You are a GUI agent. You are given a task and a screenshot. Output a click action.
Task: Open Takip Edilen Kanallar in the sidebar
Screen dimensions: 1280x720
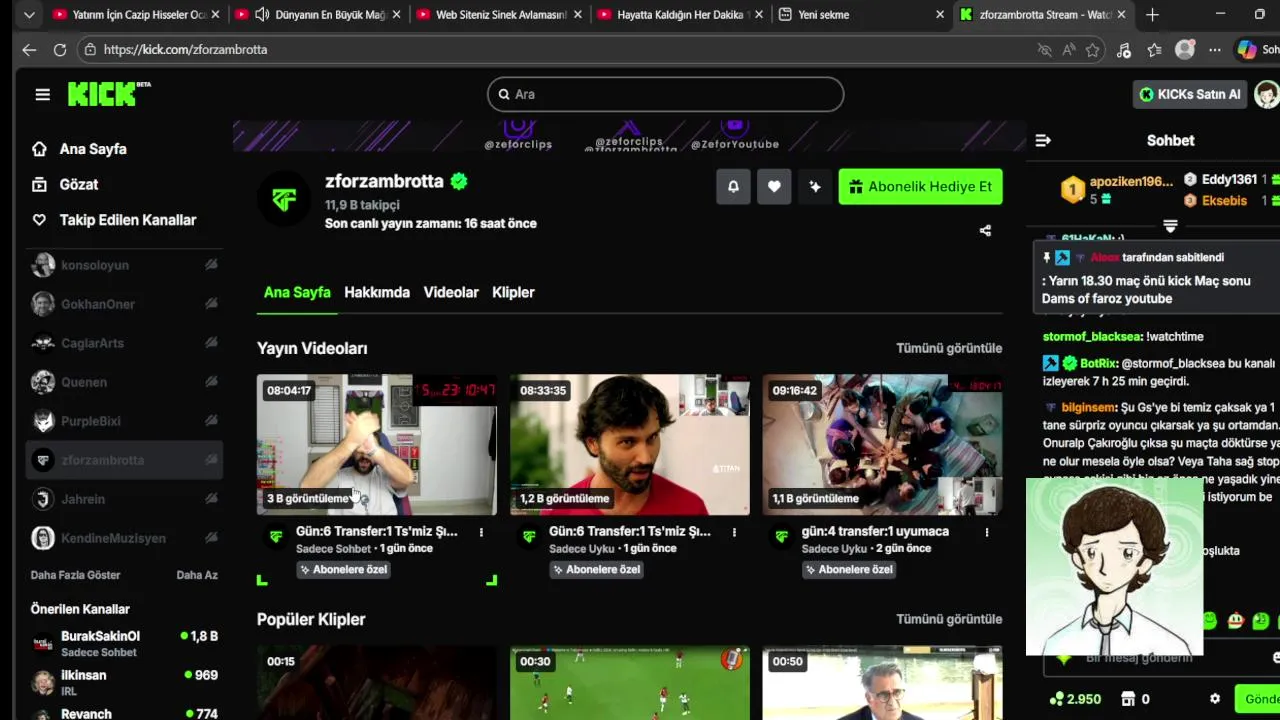128,220
